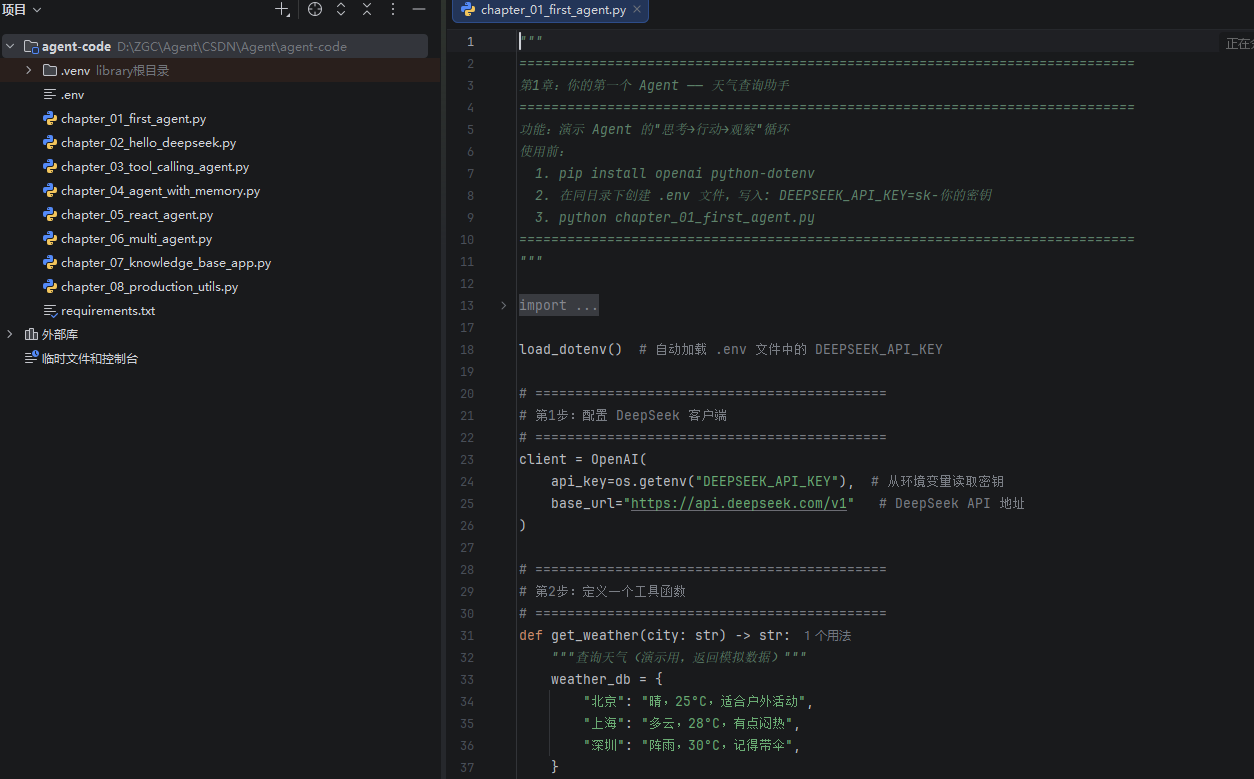
Task: Click the "DEEPSEEK_API_KEY" string in os.getenv
Action: pyautogui.click(x=766, y=482)
